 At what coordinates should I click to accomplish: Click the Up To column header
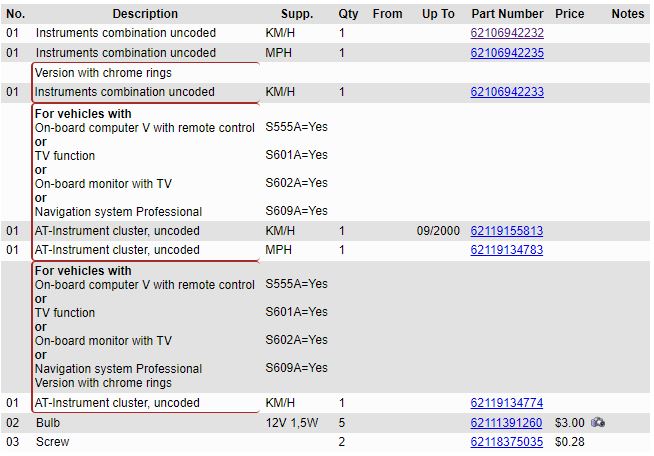pyautogui.click(x=438, y=14)
